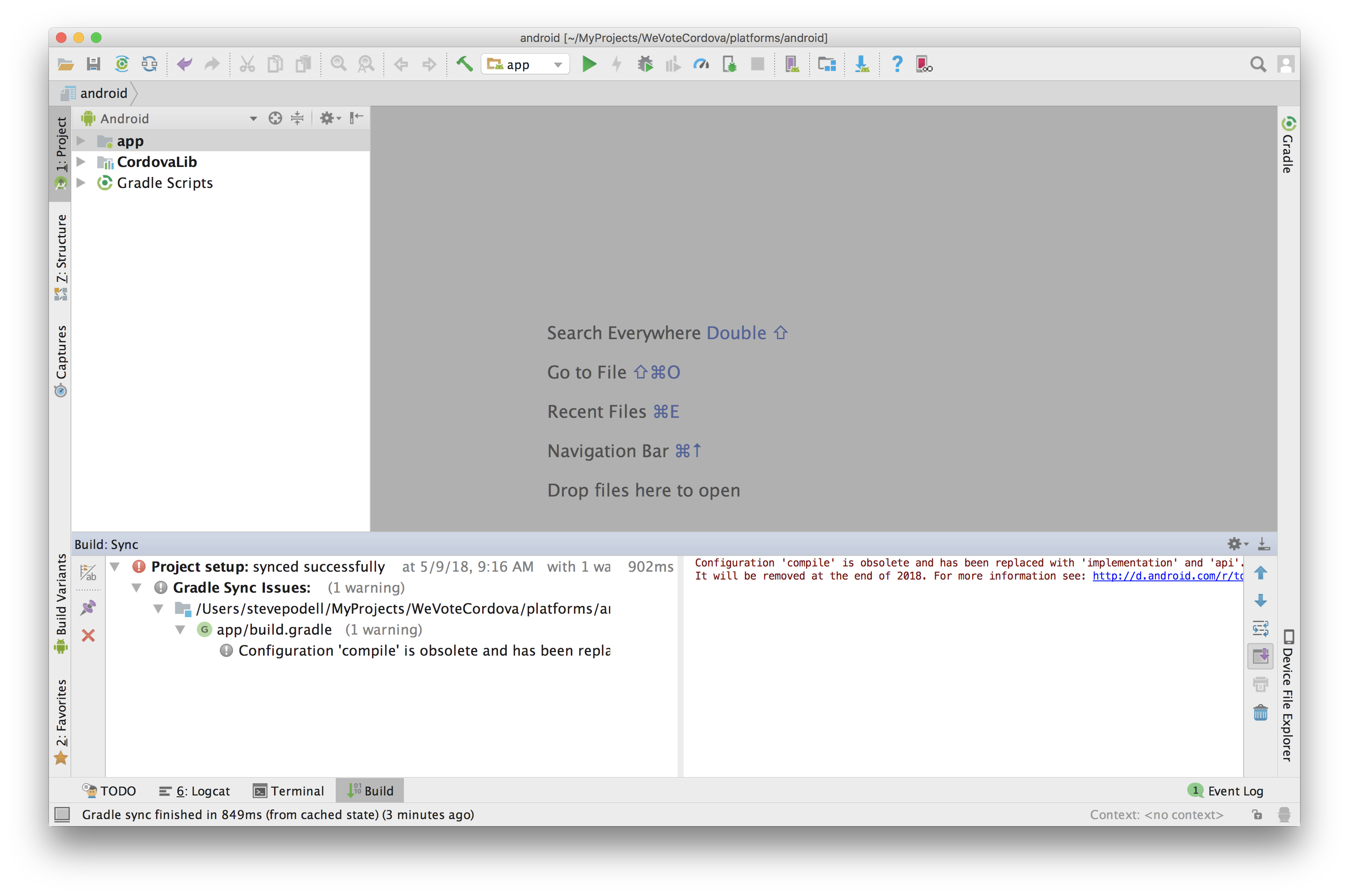Select the Gradle Scripts tree item
Viewport: 1349px width, 896px height.
[164, 183]
